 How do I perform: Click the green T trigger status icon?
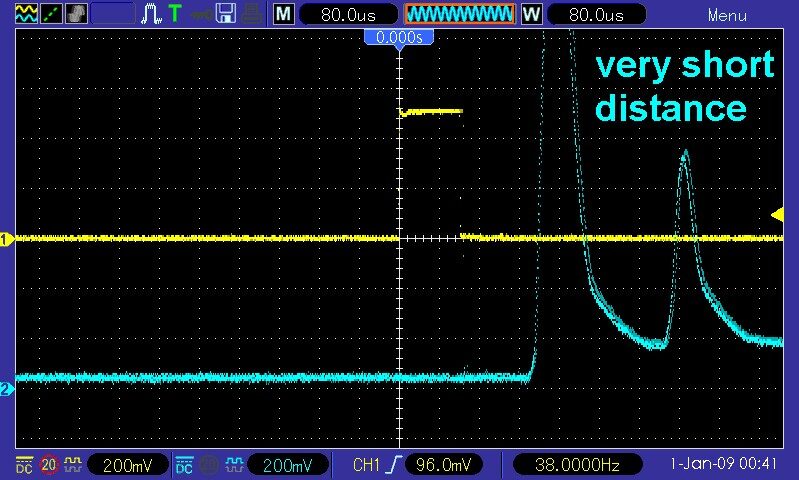click(x=175, y=14)
